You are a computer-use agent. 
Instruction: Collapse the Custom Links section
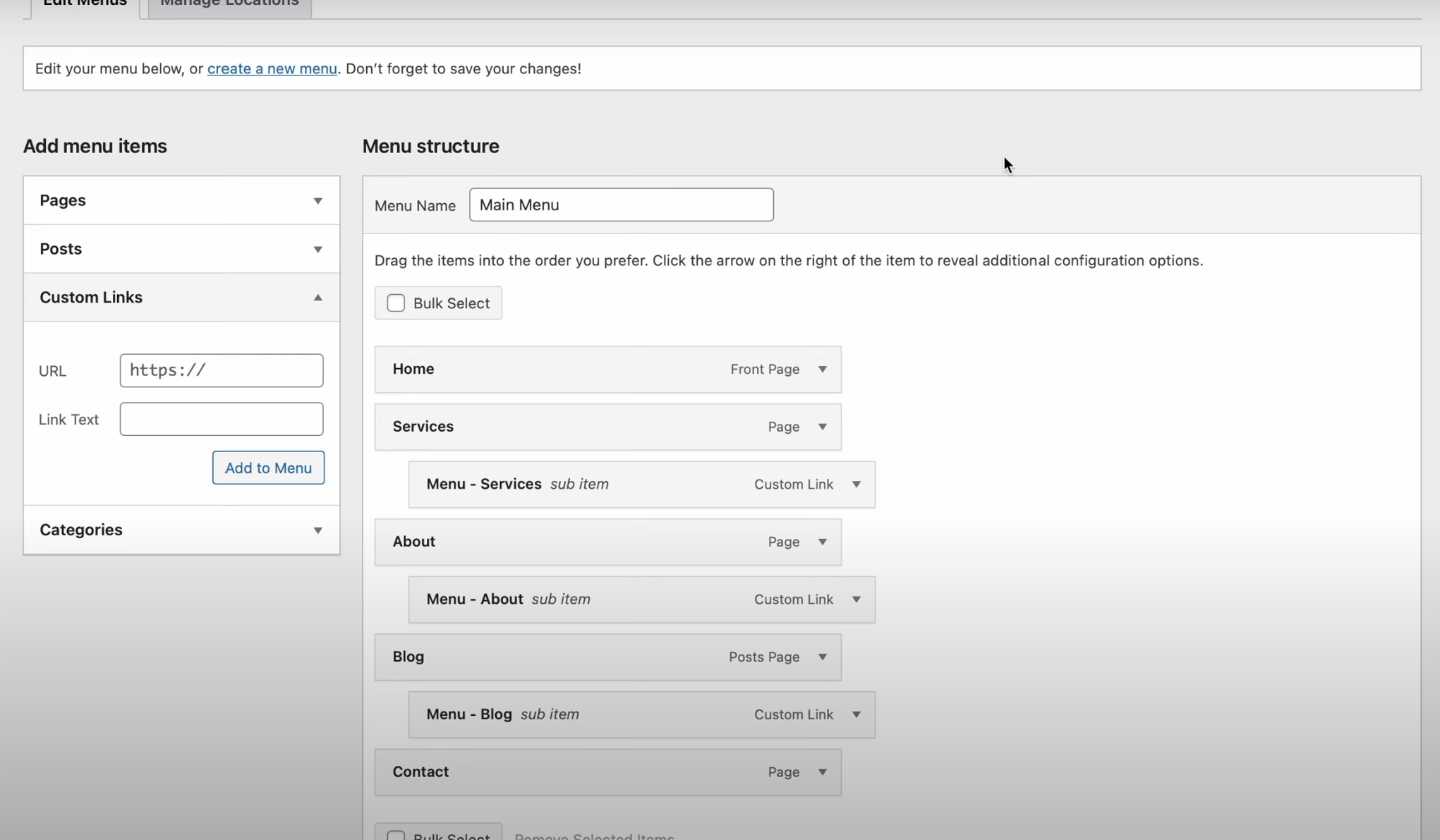(x=317, y=298)
